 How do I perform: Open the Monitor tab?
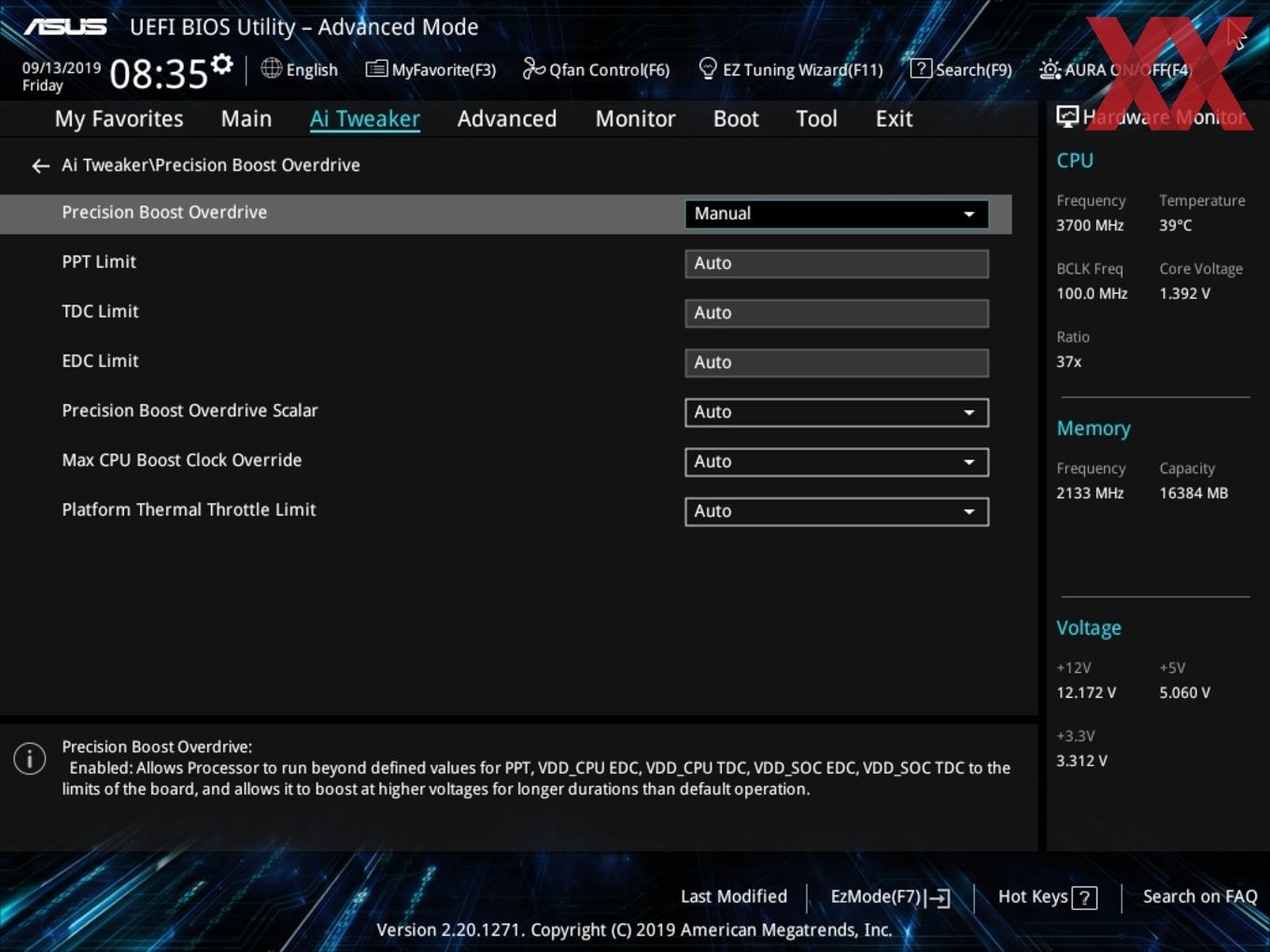click(635, 119)
